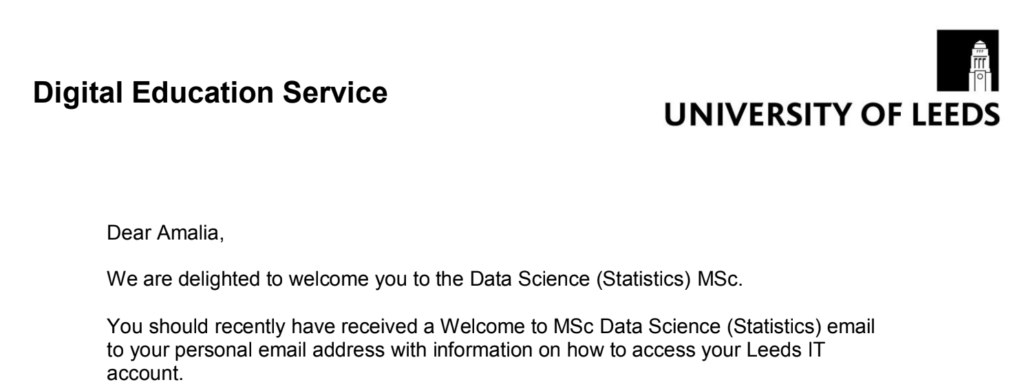The height and width of the screenshot is (391, 1024).
Task: Click the word delighted
Action: point(219,279)
